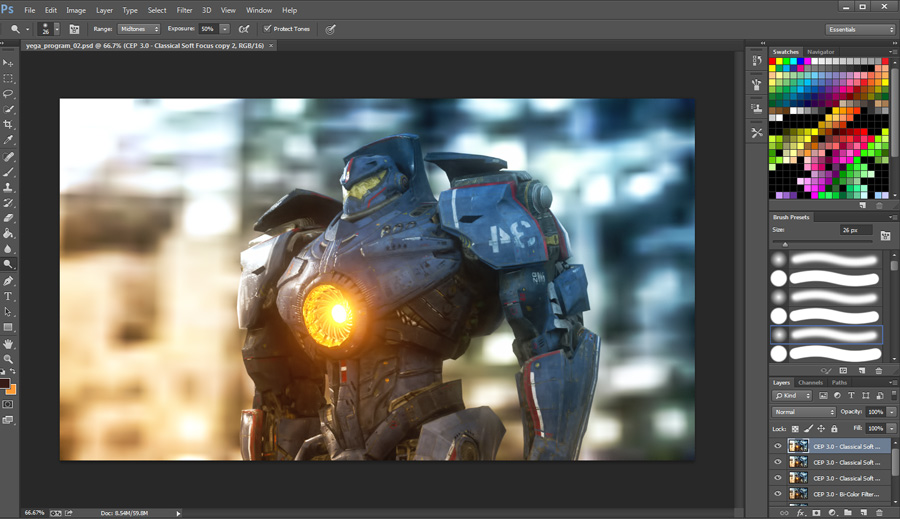Select the Hand tool

pos(8,344)
